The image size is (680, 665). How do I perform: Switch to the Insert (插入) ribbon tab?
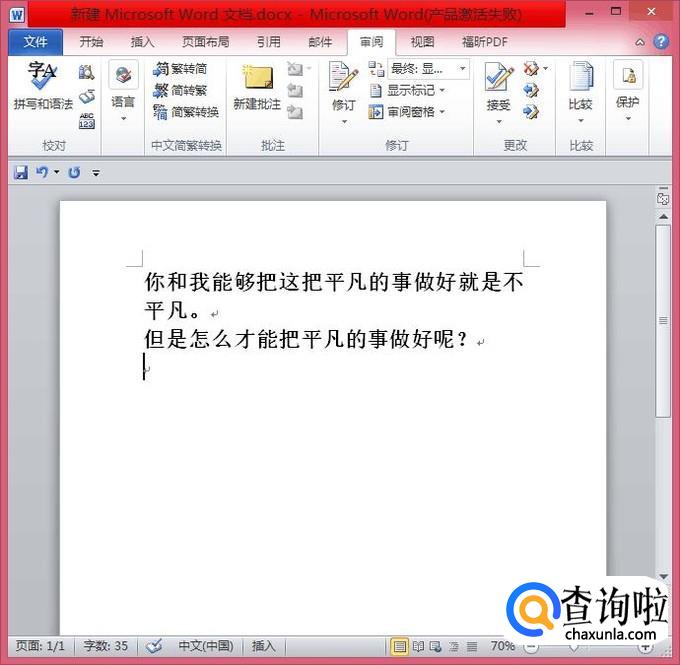[x=143, y=42]
